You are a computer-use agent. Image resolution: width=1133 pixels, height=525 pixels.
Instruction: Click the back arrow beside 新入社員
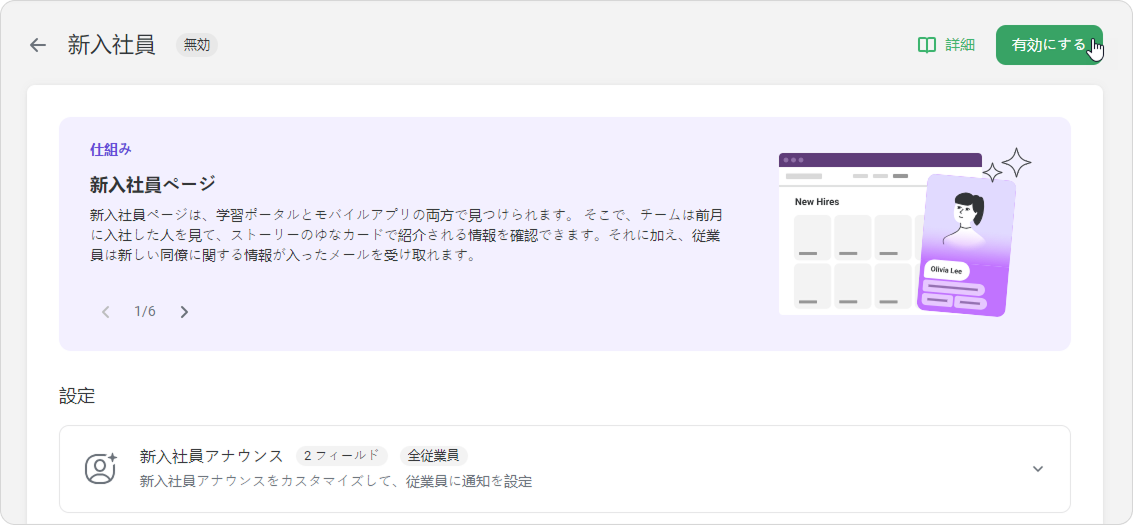[x=38, y=45]
